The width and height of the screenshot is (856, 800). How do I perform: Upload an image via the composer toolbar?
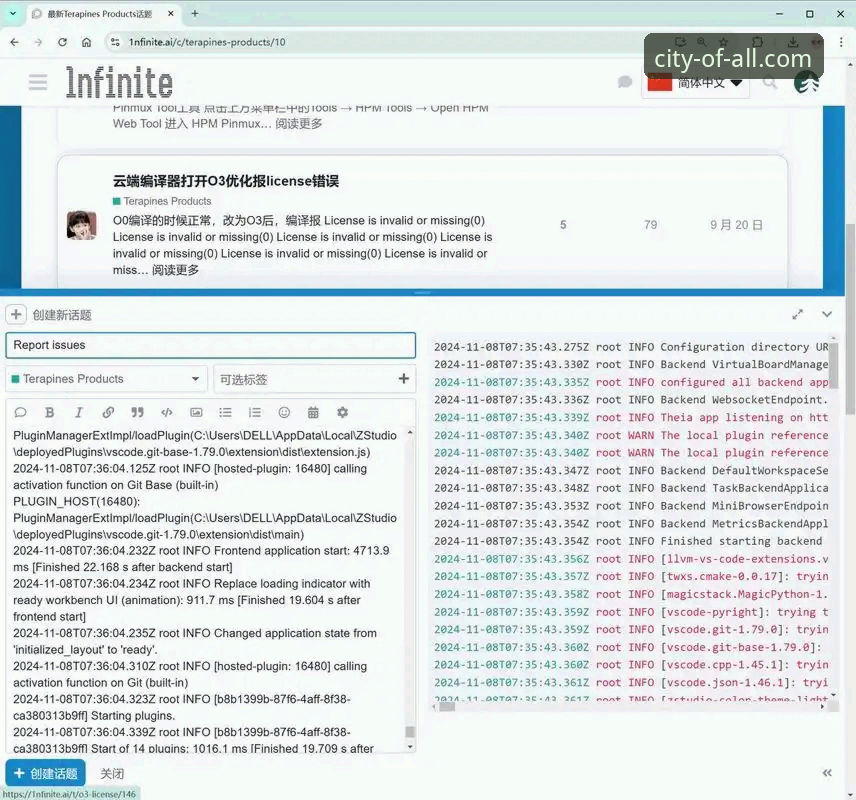196,413
